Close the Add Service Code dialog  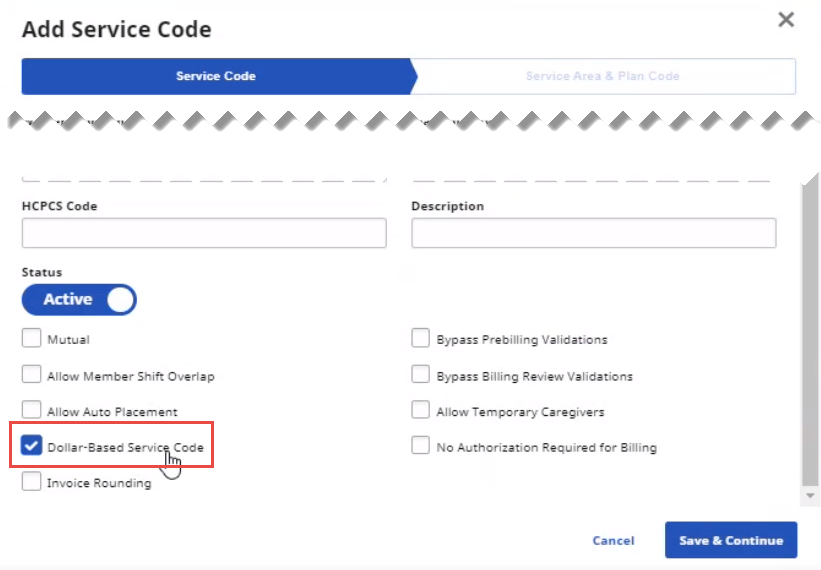pos(786,20)
